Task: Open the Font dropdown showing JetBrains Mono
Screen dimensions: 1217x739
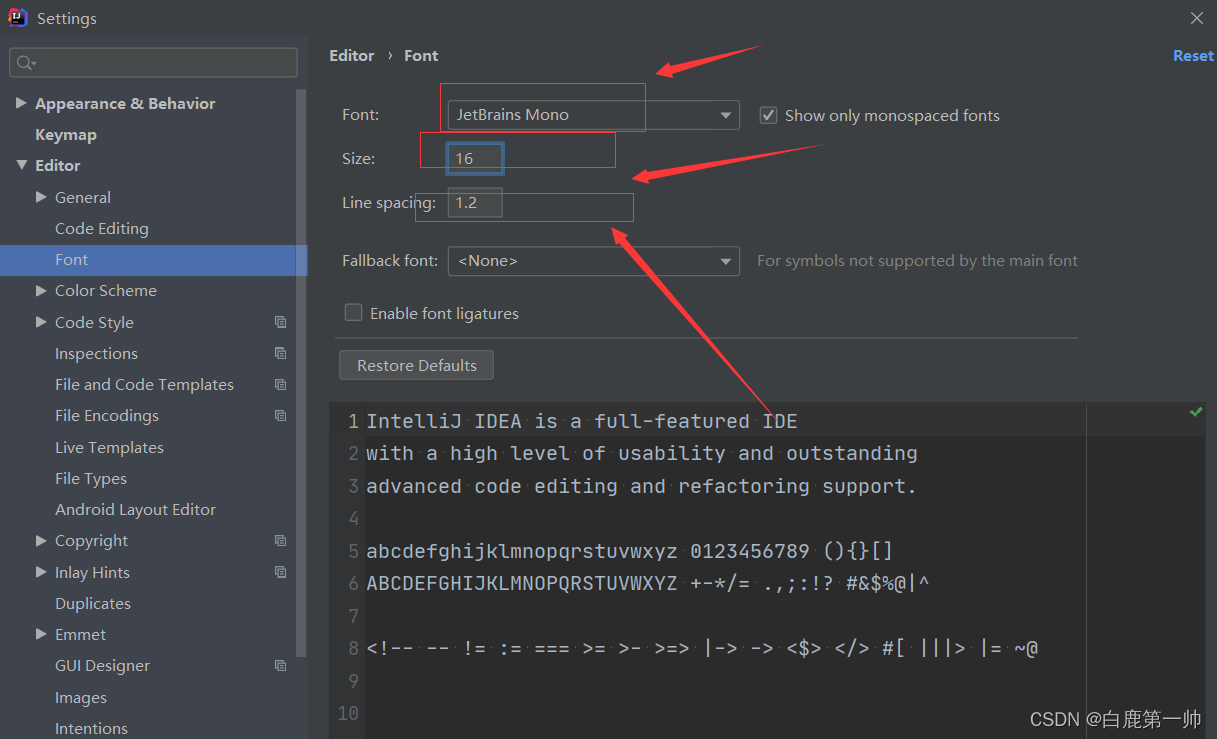Action: click(594, 115)
